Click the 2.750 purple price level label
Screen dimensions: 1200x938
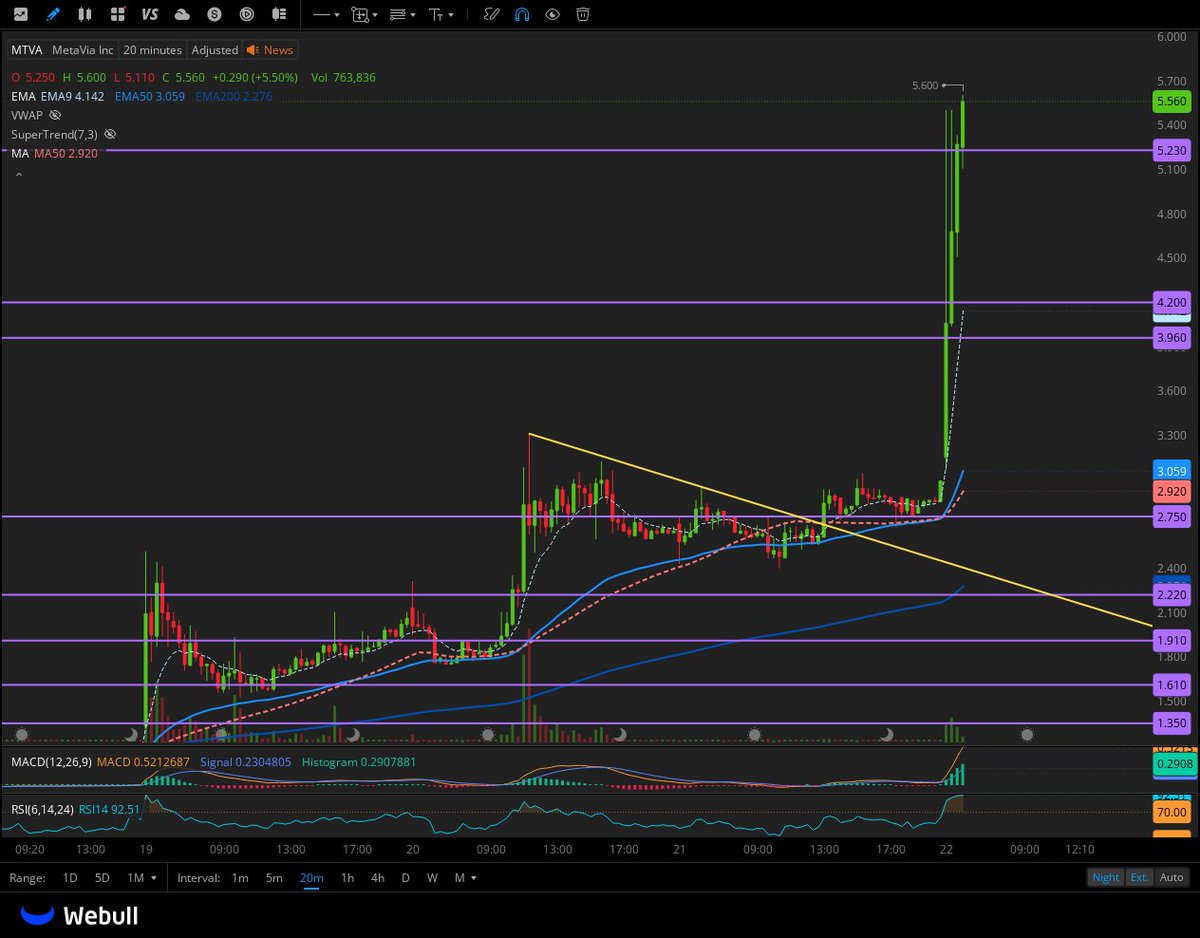tap(1171, 517)
